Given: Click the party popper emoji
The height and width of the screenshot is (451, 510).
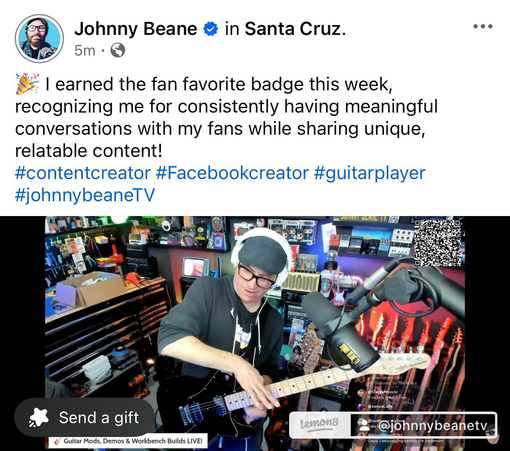Looking at the screenshot, I should pyautogui.click(x=27, y=84).
